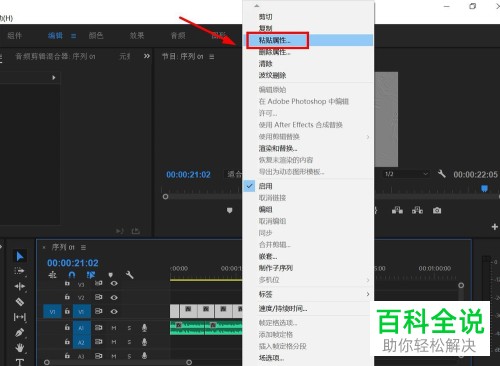This screenshot has height=366, width=500.
Task: Click add marker icon in timeline header
Action: pyautogui.click(x=111, y=275)
